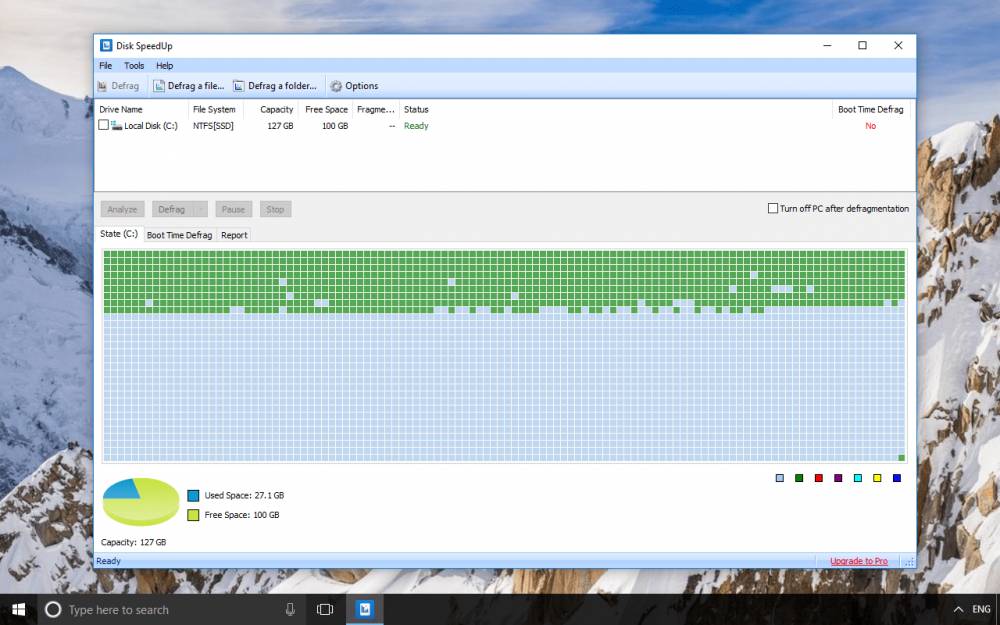
Task: Click the Stop button
Action: pyautogui.click(x=275, y=209)
